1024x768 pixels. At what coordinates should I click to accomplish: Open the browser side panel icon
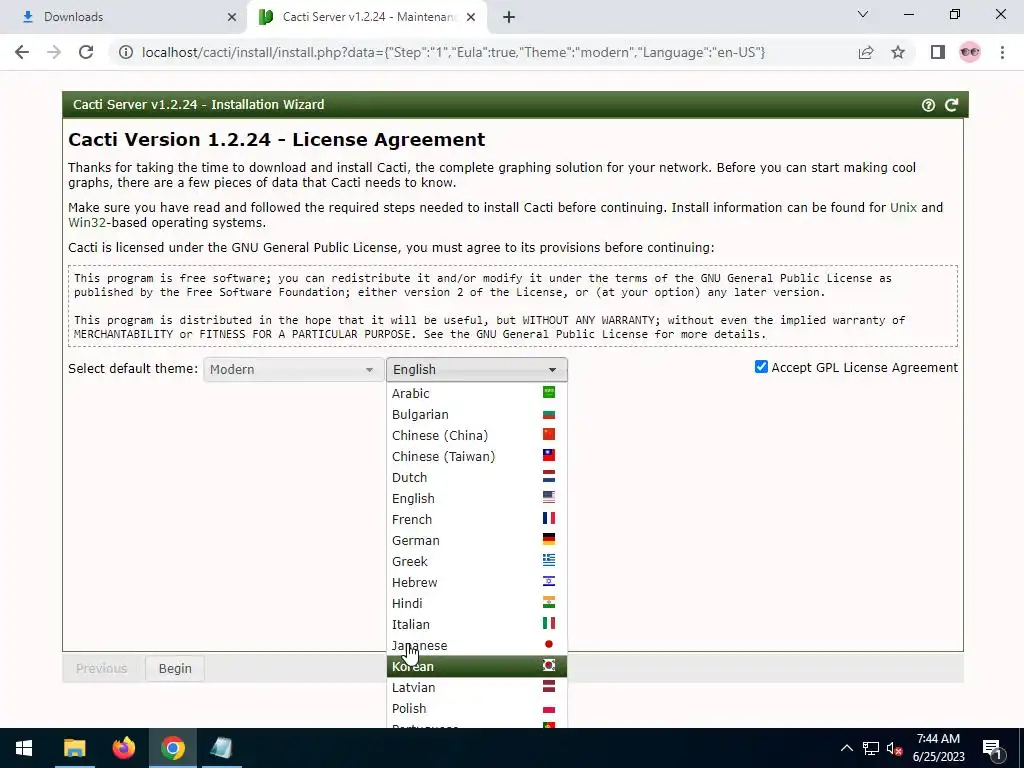coord(938,52)
